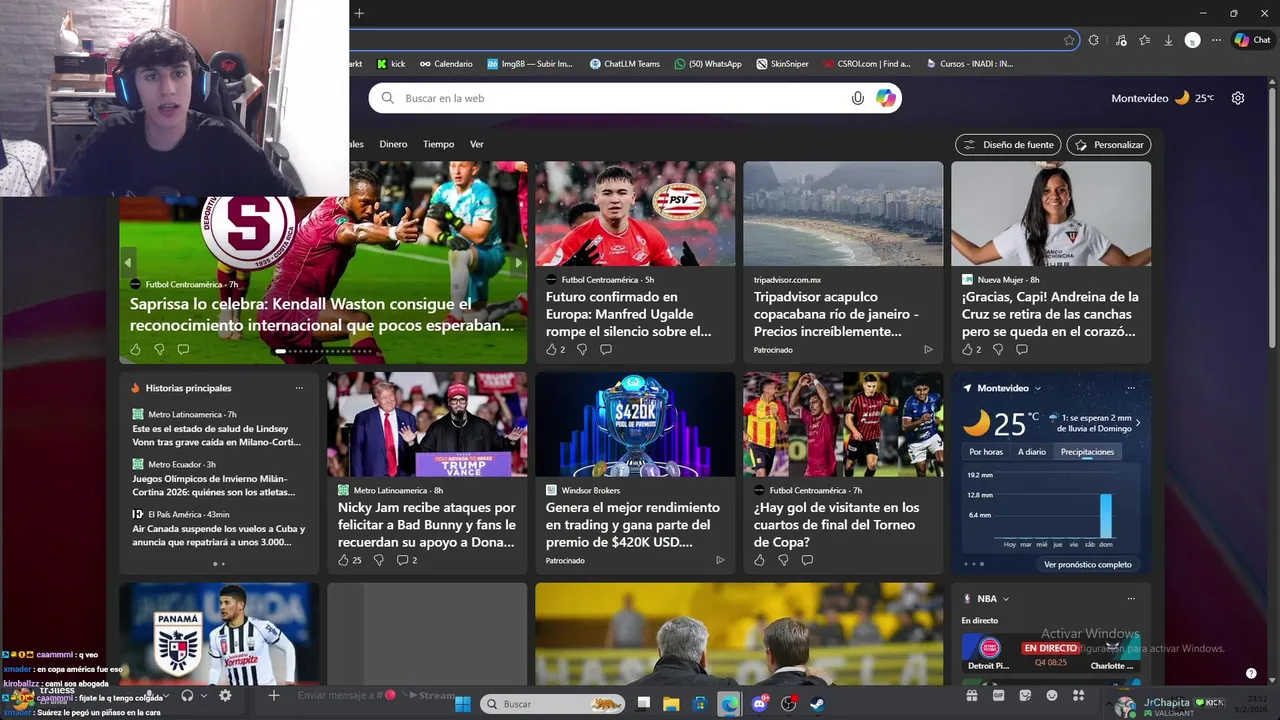
Task: Comment on Saprissa lo celebra article
Action: [x=183, y=349]
